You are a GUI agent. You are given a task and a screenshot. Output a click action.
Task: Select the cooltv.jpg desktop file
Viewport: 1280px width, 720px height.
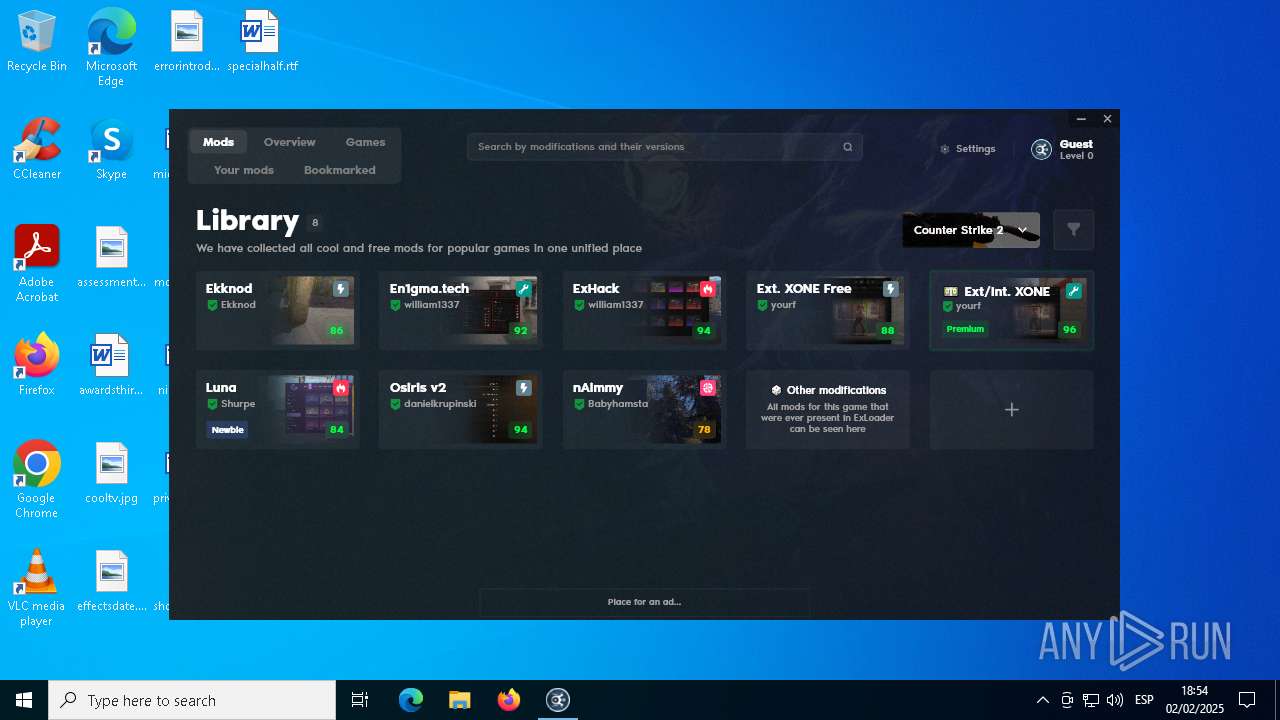click(x=111, y=474)
